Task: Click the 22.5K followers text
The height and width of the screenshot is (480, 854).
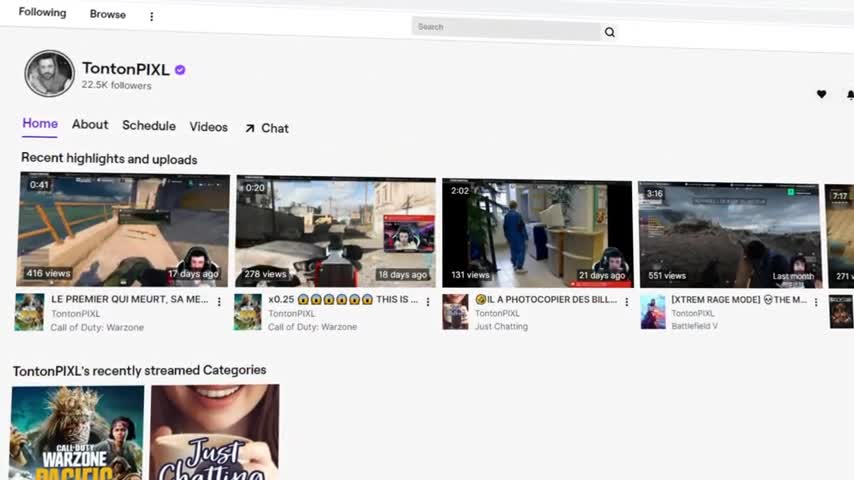Action: 117,86
